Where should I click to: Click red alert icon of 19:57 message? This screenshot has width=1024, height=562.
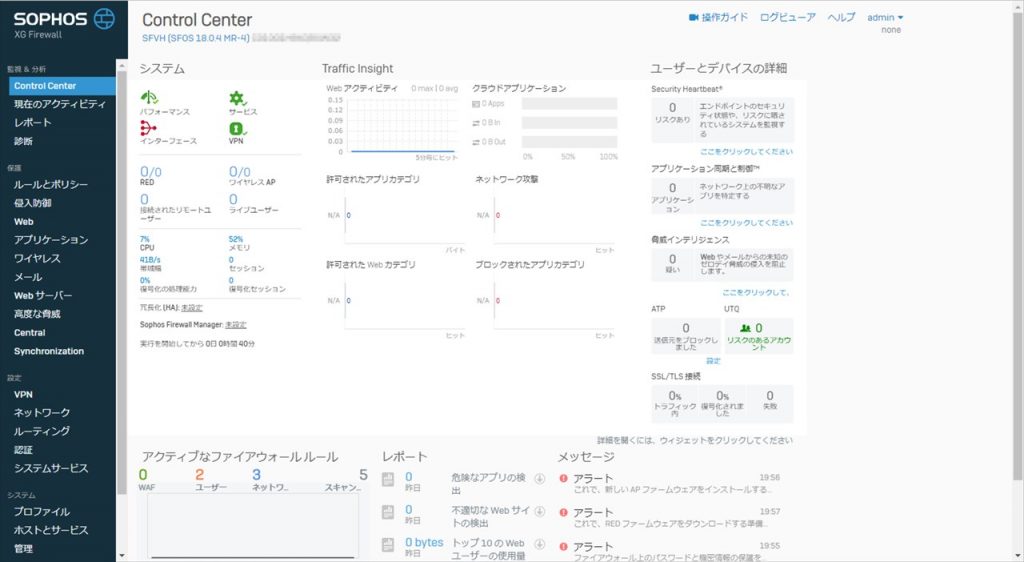[564, 512]
